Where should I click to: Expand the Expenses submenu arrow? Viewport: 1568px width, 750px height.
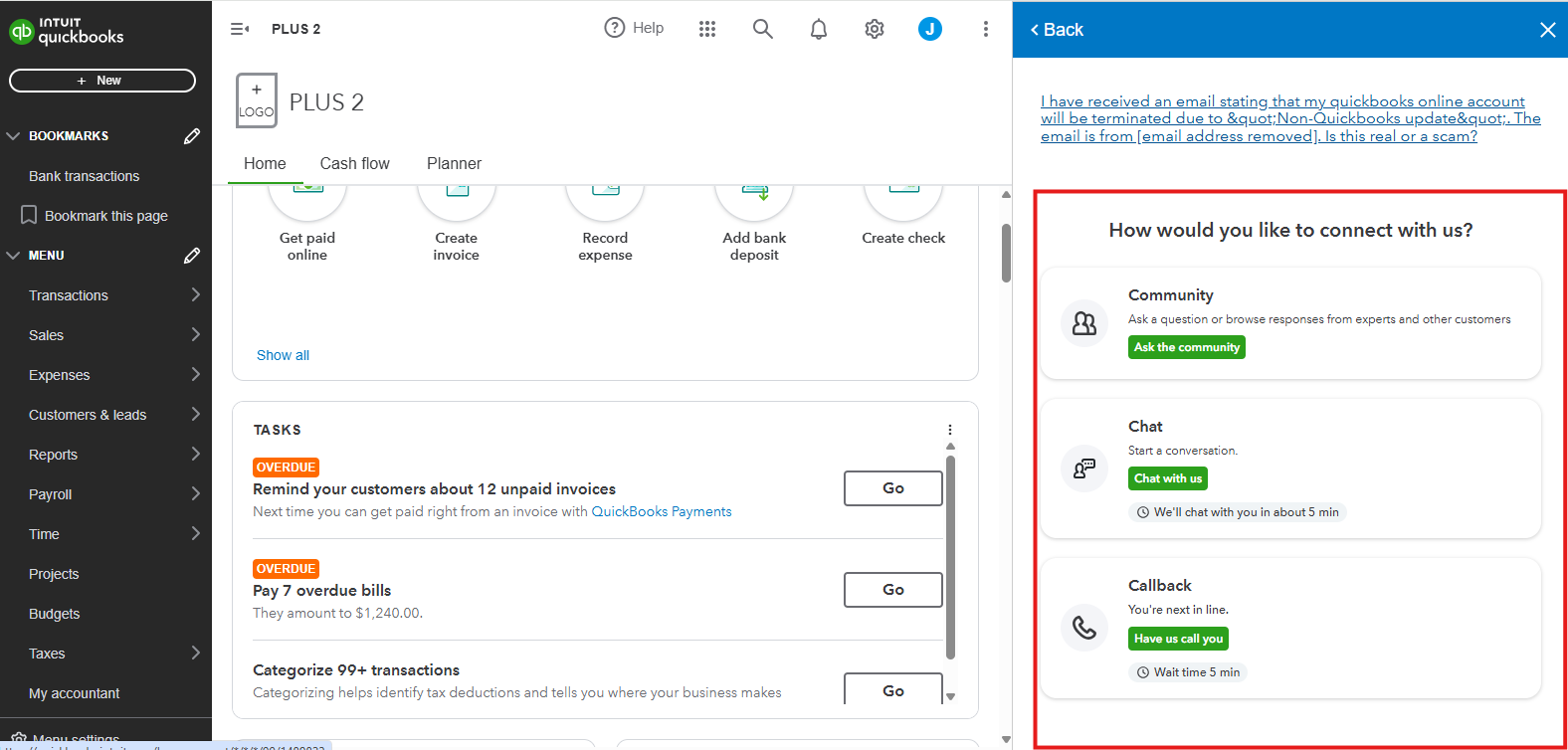pos(196,374)
